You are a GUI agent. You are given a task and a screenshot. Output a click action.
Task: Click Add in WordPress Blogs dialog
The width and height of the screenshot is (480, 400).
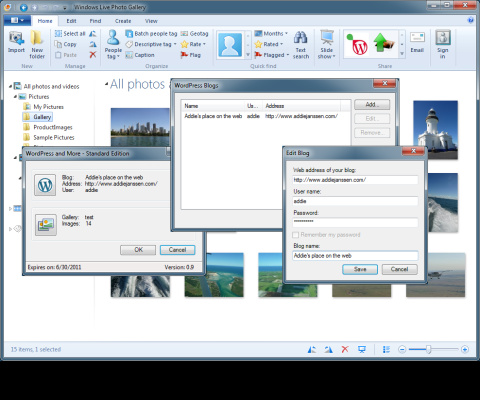pos(372,105)
